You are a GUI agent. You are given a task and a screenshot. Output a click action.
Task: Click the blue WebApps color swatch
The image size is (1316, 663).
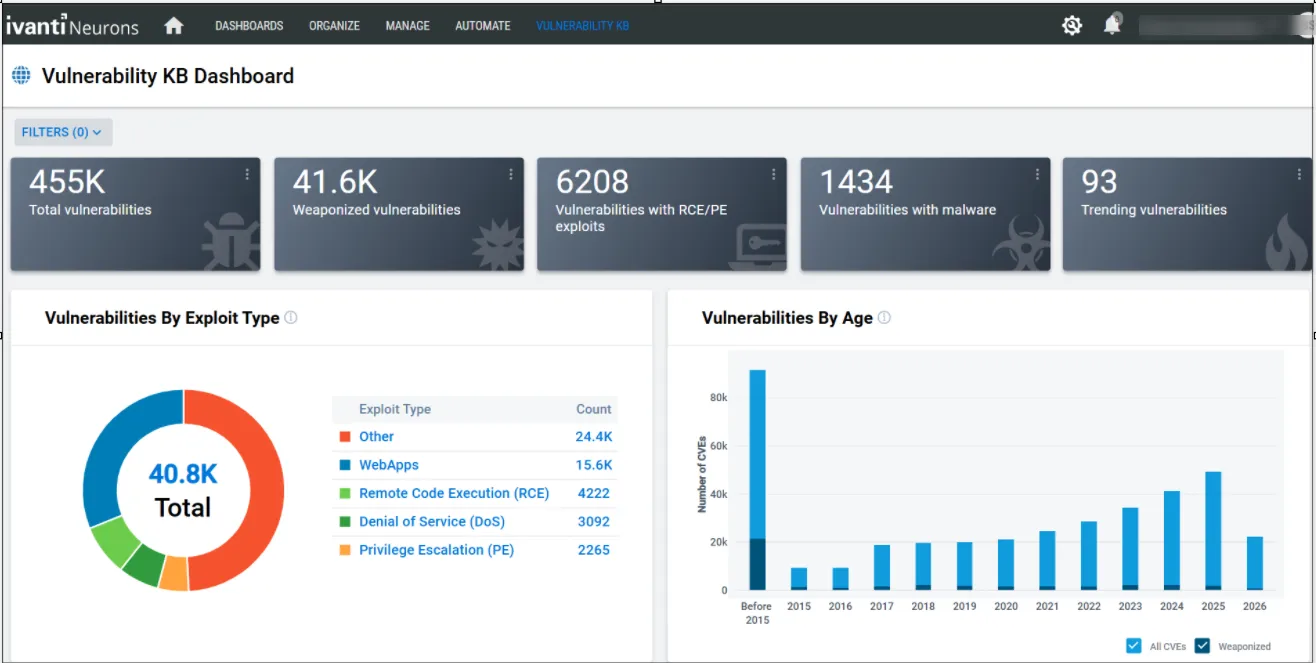click(345, 465)
